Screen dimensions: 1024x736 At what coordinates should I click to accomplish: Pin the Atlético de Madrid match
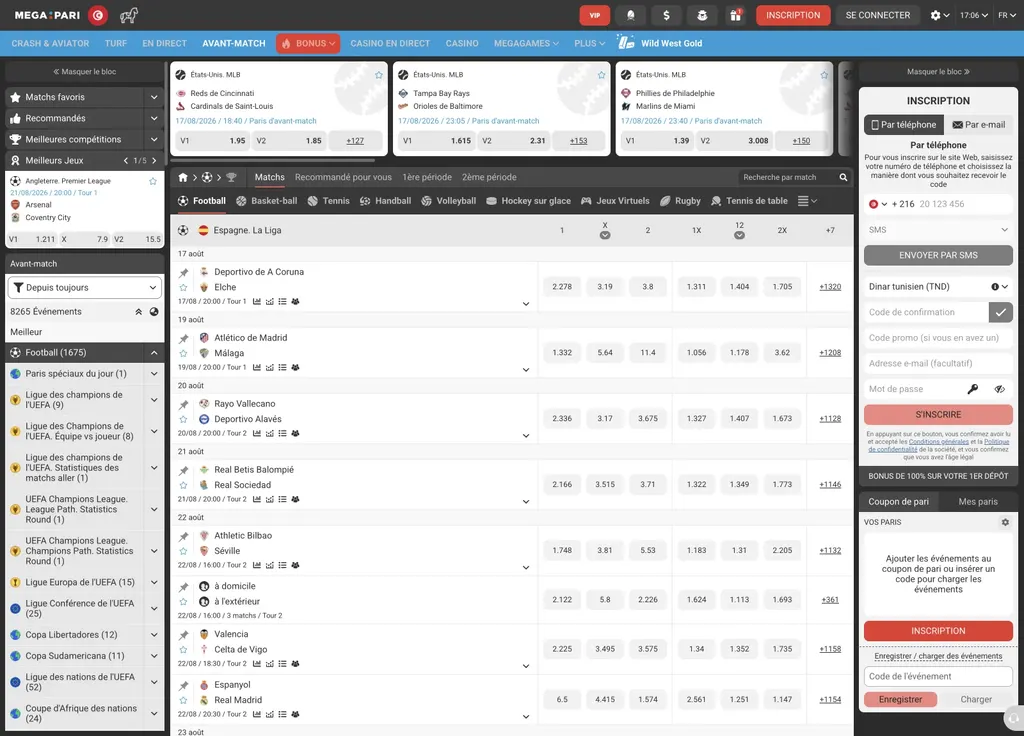tap(184, 338)
